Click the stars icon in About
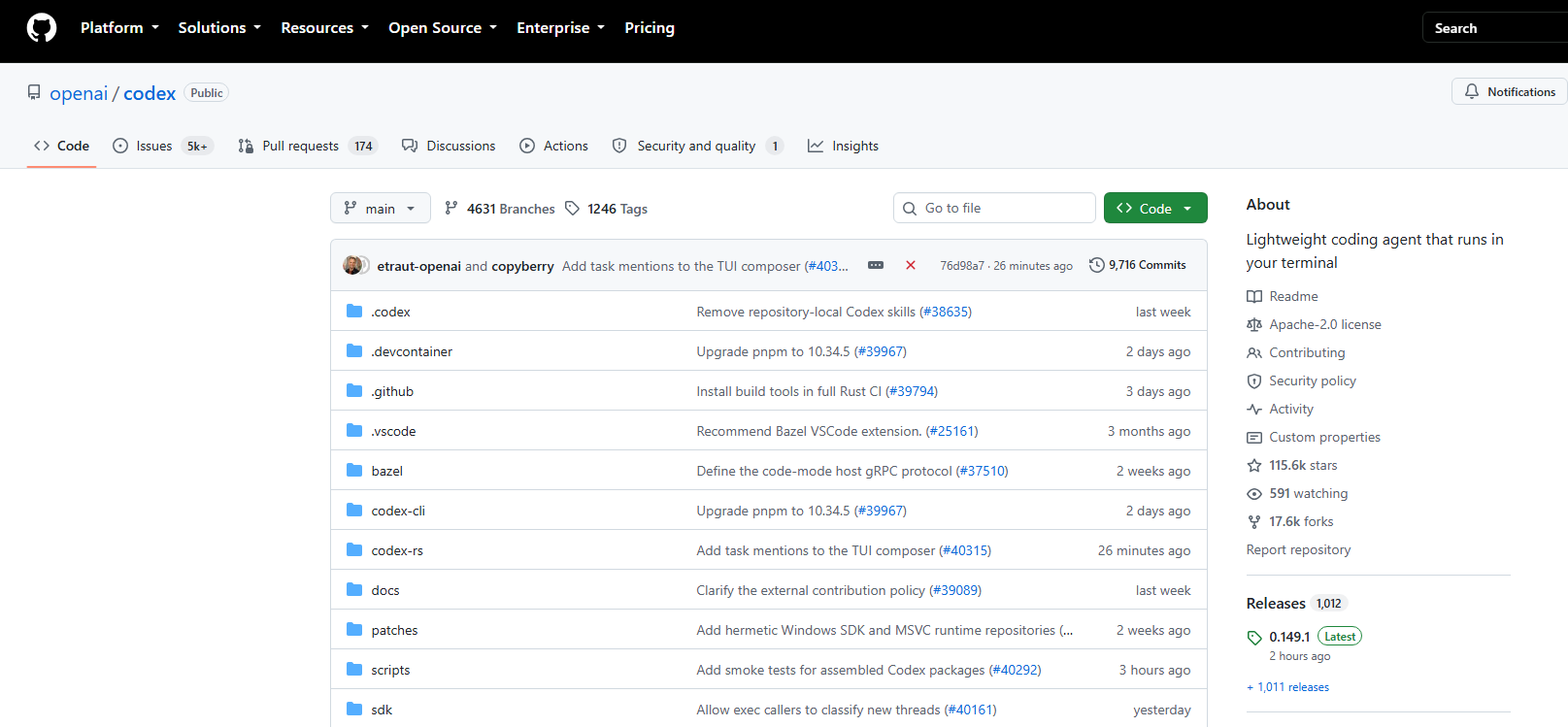The height and width of the screenshot is (727, 1568). pos(1254,465)
